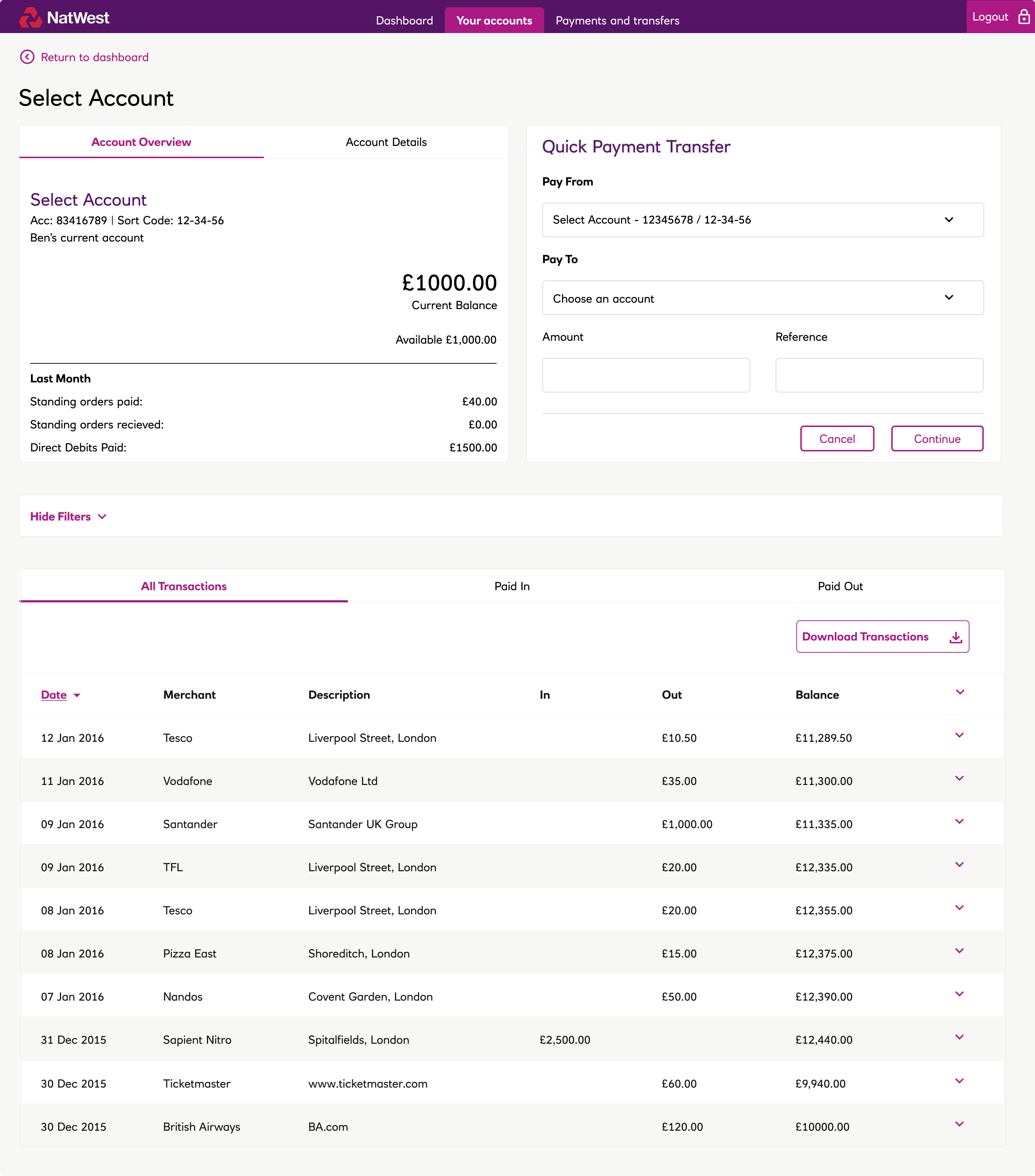Screen dimensions: 1035x1176
Task: Expand the Tesco 08 Jan 2016 row
Action: click(x=959, y=908)
